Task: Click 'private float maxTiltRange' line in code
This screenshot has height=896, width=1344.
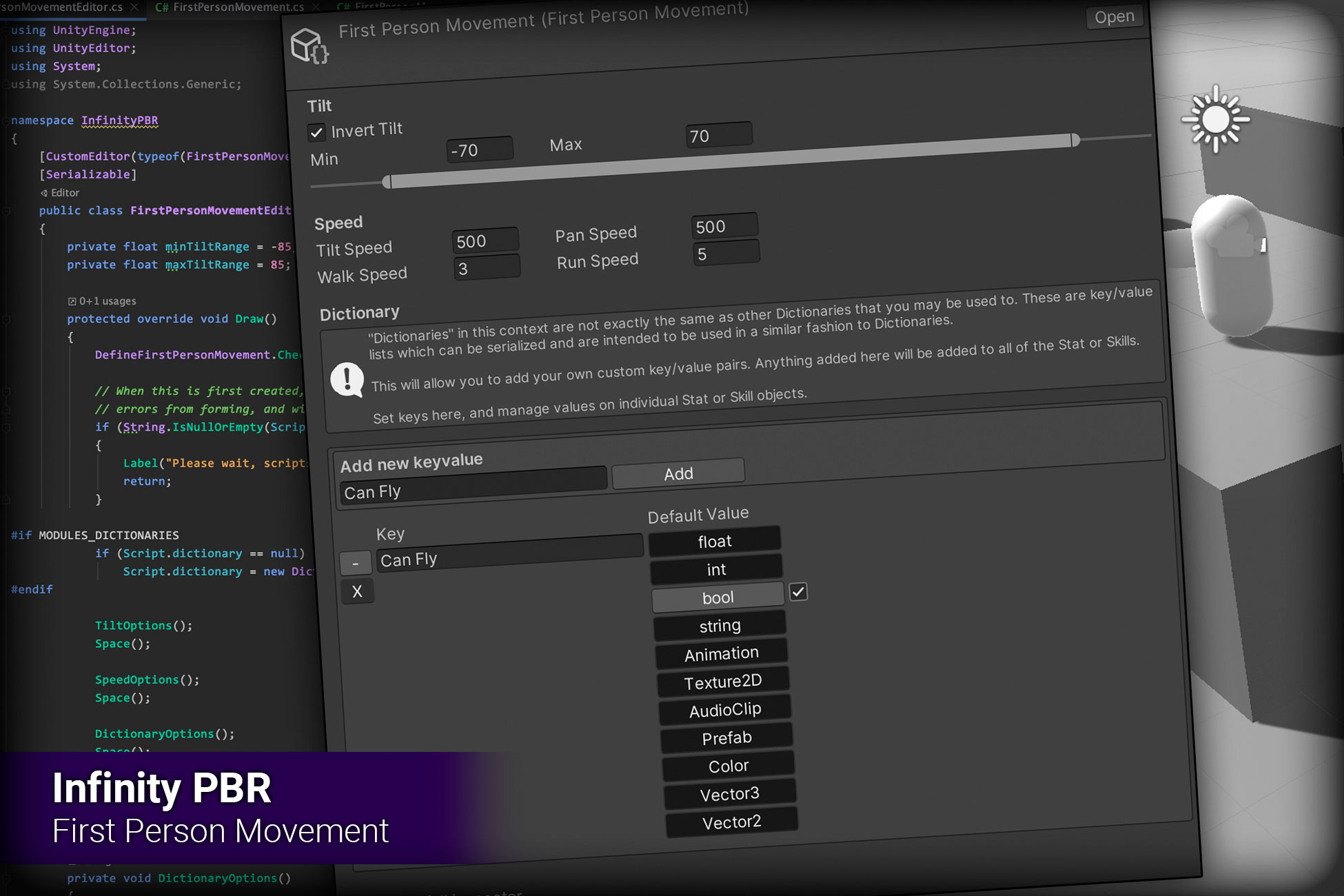Action: tap(179, 265)
